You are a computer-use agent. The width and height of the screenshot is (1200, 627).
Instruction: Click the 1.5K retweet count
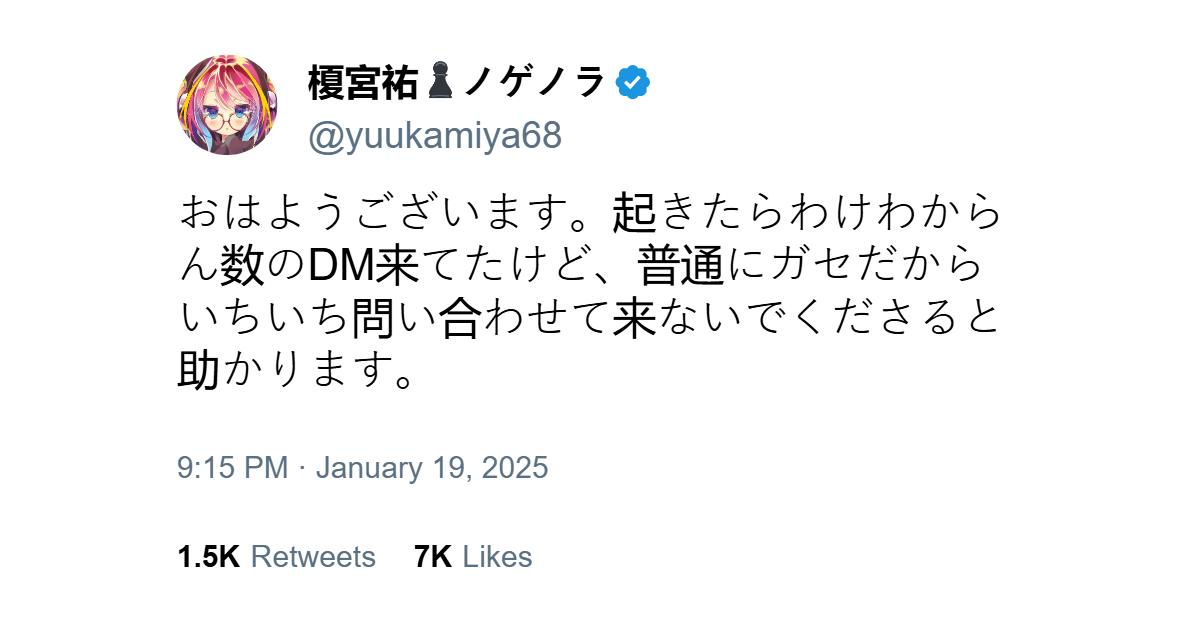(x=208, y=557)
